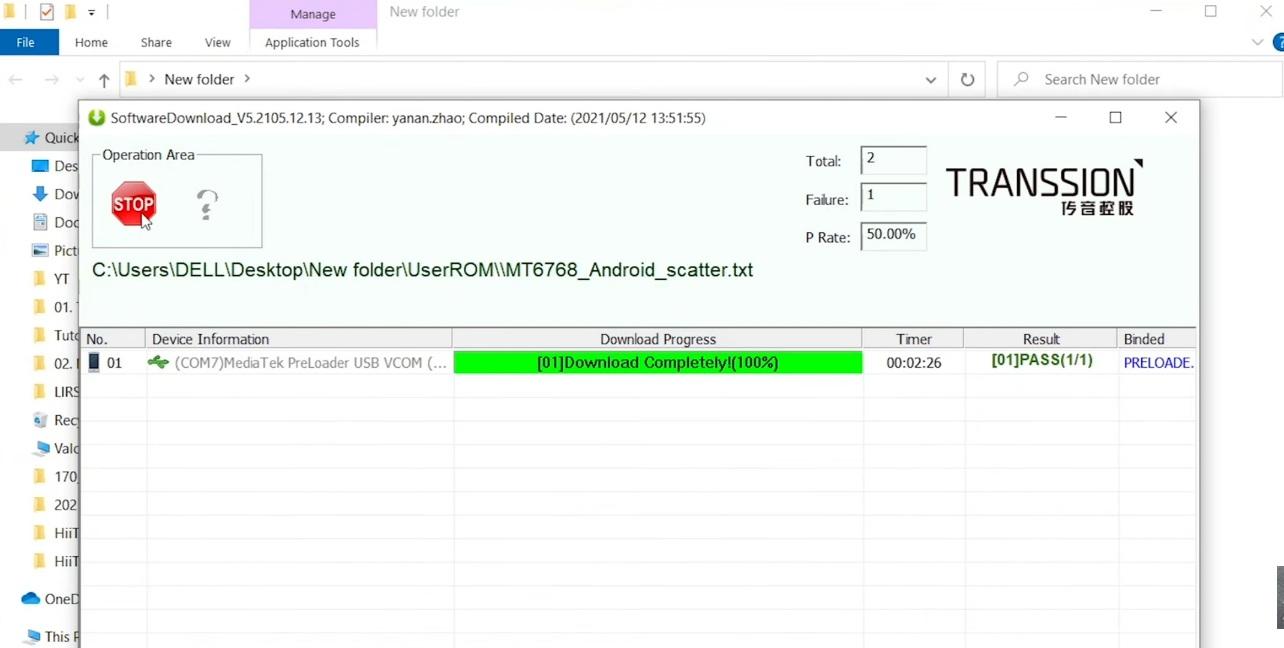
Task: Click the Manage contextual tab
Action: click(x=313, y=14)
